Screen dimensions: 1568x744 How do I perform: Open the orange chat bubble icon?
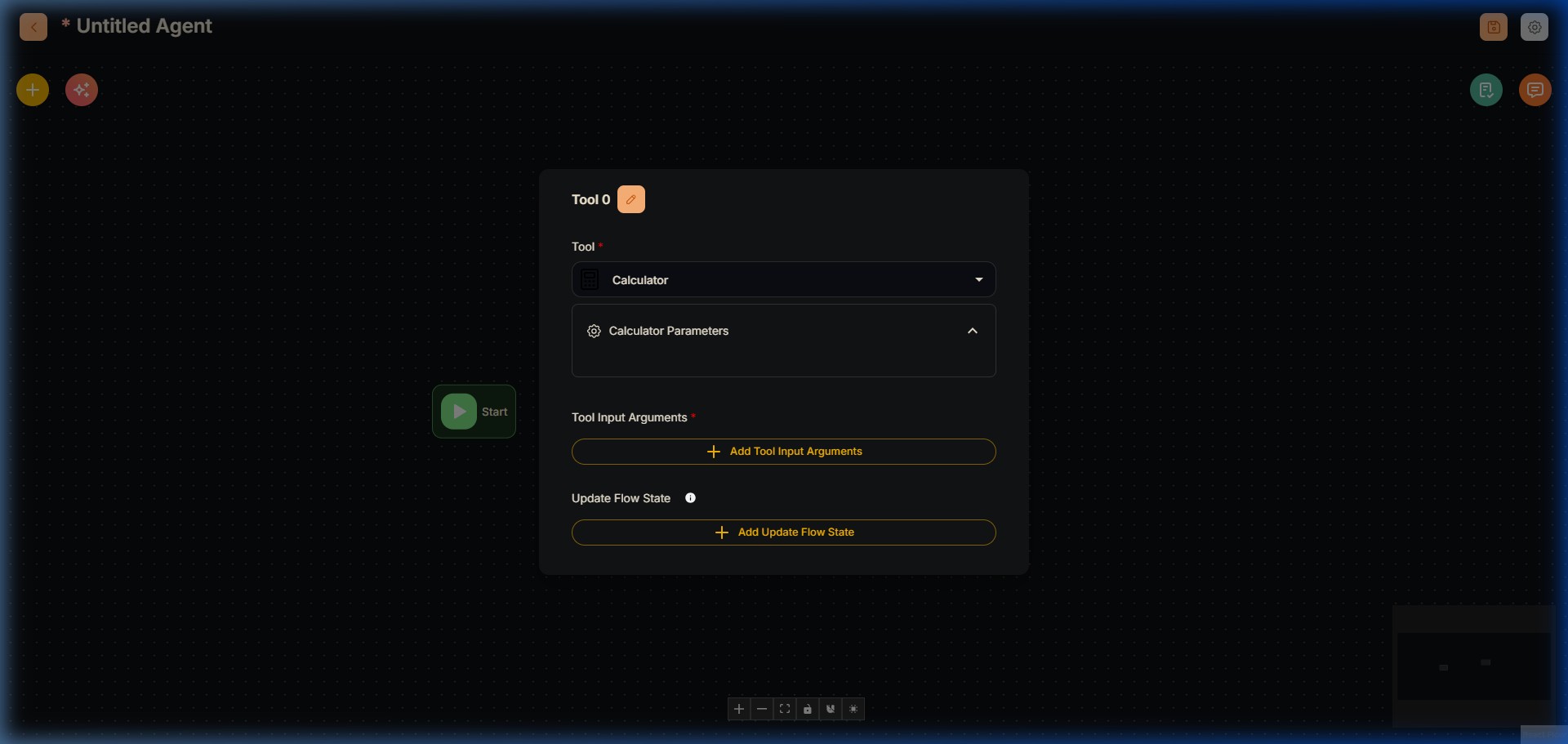(x=1535, y=89)
